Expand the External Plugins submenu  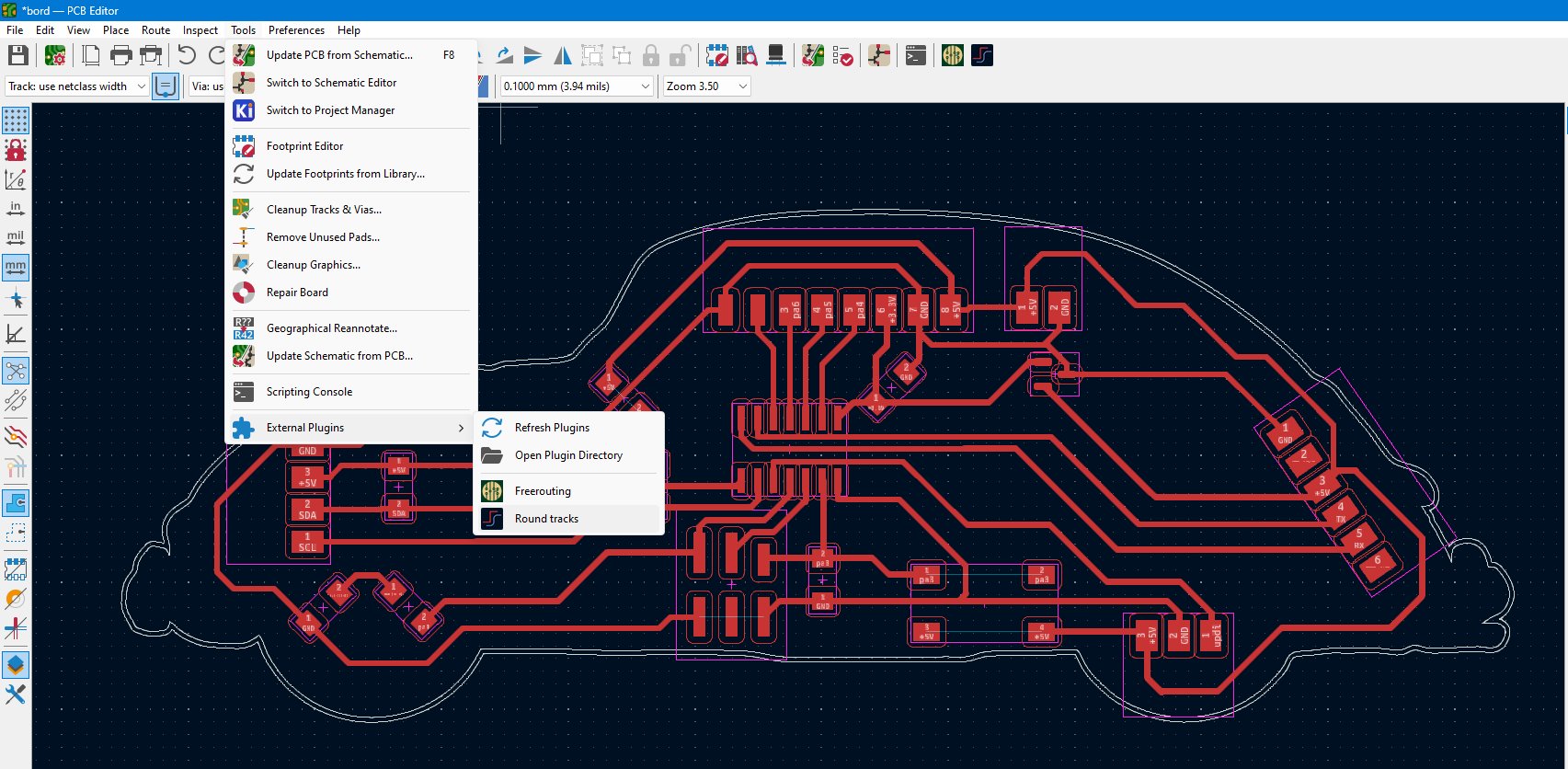pyautogui.click(x=351, y=428)
